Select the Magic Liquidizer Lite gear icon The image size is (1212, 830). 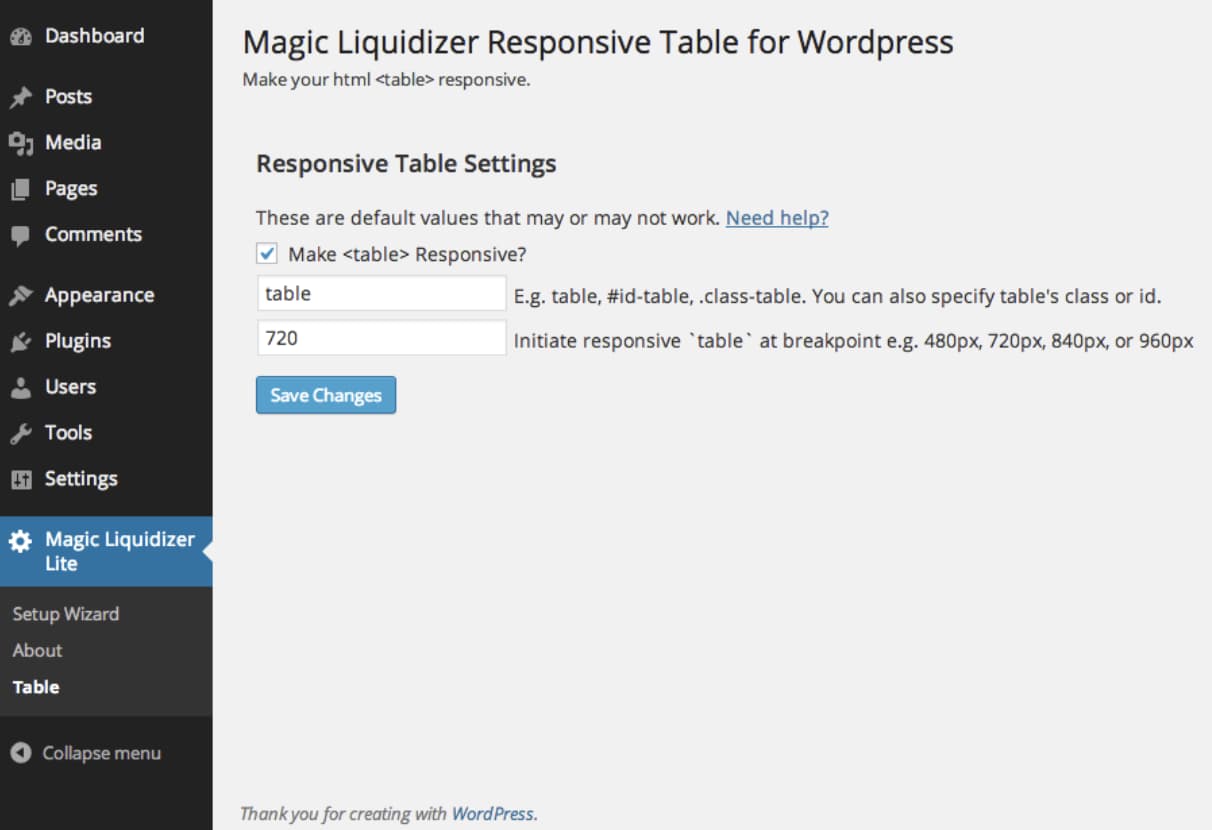[22, 539]
